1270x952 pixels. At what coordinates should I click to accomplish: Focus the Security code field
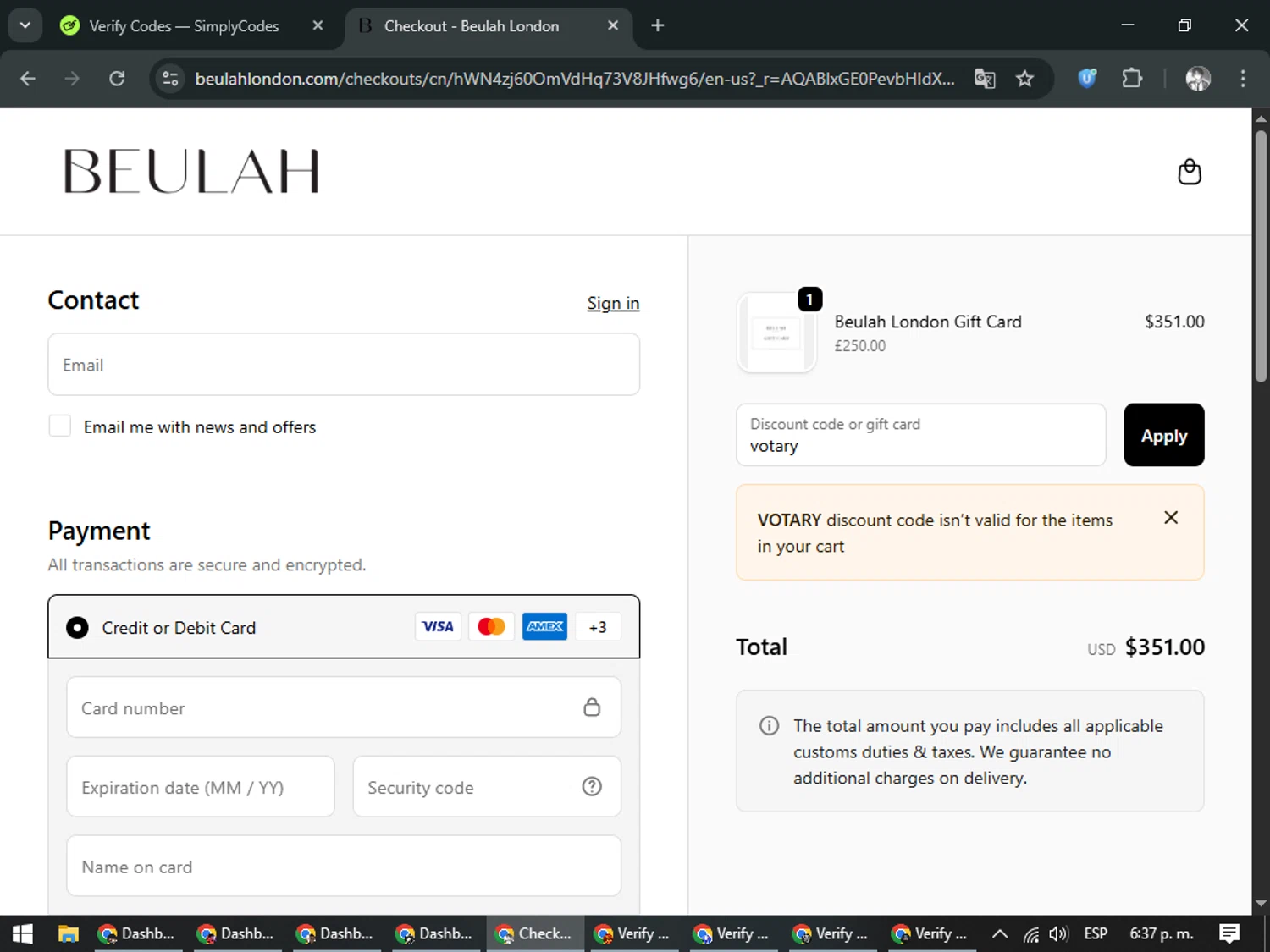(x=487, y=787)
